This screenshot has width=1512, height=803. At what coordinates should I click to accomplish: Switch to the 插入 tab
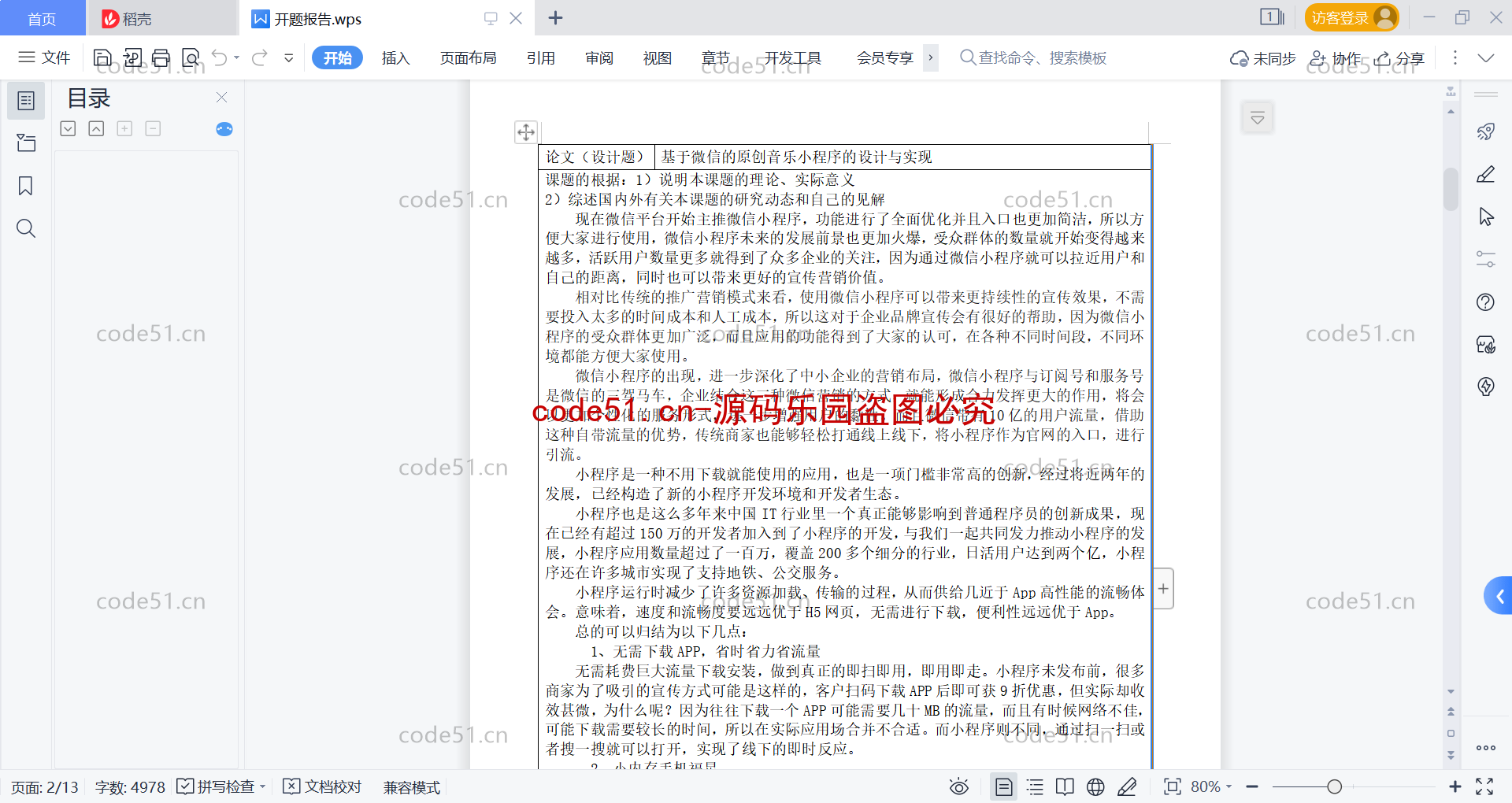[395, 57]
